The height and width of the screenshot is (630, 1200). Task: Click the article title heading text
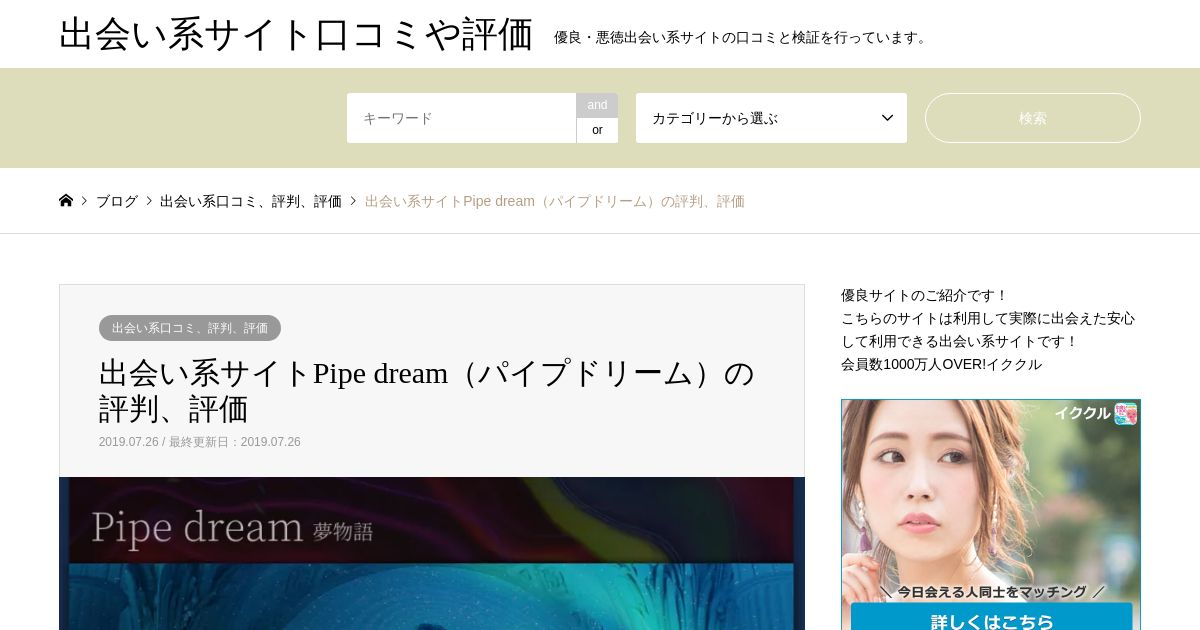426,391
